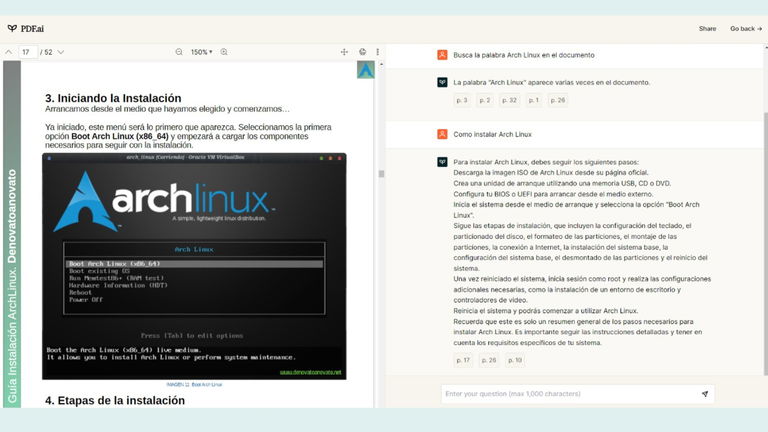Open the three-dot more options menu
The width and height of the screenshot is (768, 432).
pos(378,52)
